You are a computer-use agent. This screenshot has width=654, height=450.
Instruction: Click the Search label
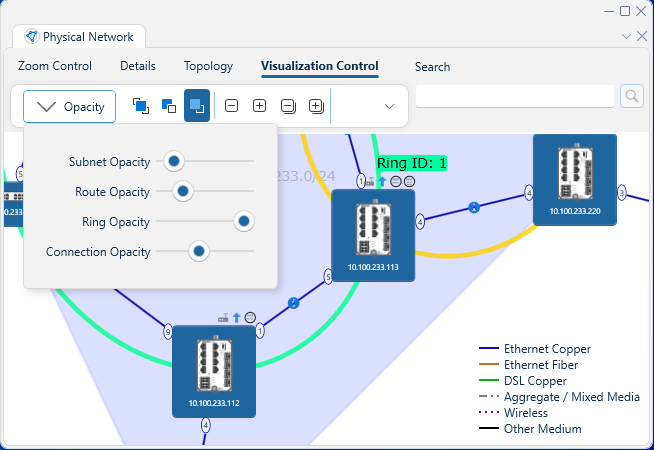(433, 67)
